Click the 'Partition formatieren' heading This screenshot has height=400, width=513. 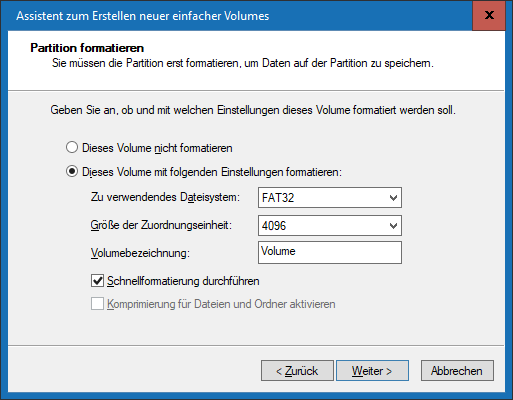click(x=87, y=48)
